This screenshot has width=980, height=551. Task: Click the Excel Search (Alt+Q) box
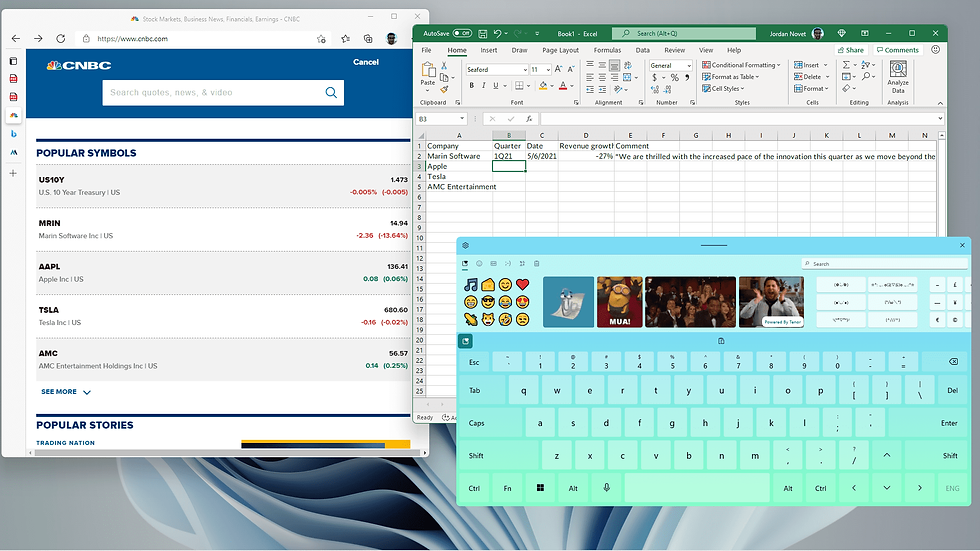click(x=683, y=33)
